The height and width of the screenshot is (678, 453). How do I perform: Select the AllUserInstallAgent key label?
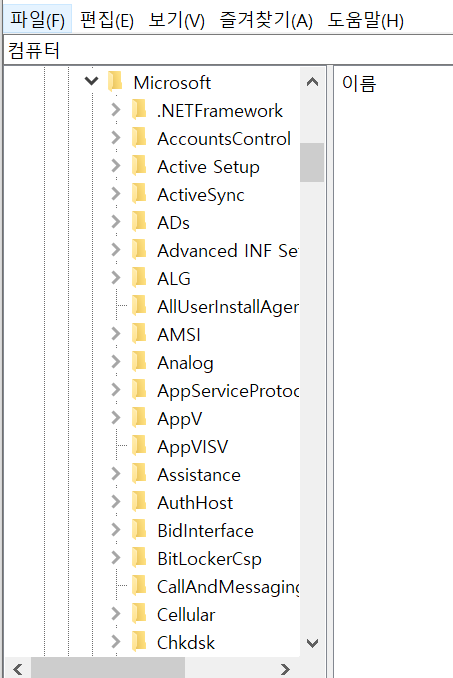[228, 307]
